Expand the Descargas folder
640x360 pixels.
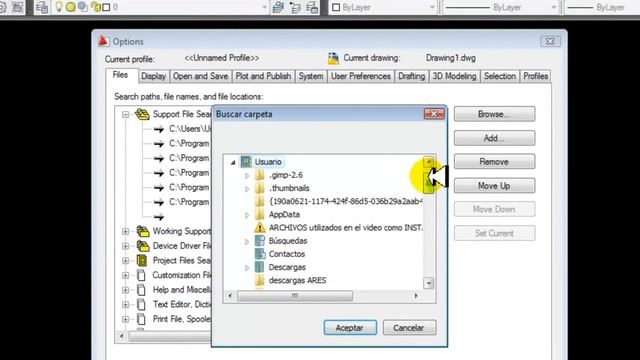[x=247, y=268]
